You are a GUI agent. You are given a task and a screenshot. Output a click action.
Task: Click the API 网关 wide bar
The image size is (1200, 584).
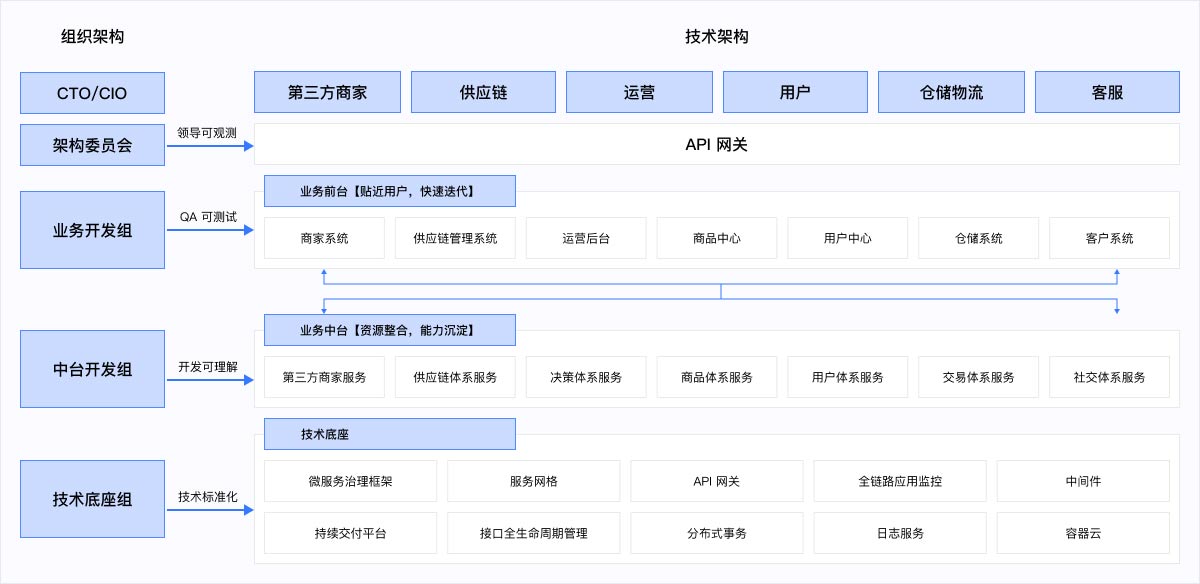(716, 145)
